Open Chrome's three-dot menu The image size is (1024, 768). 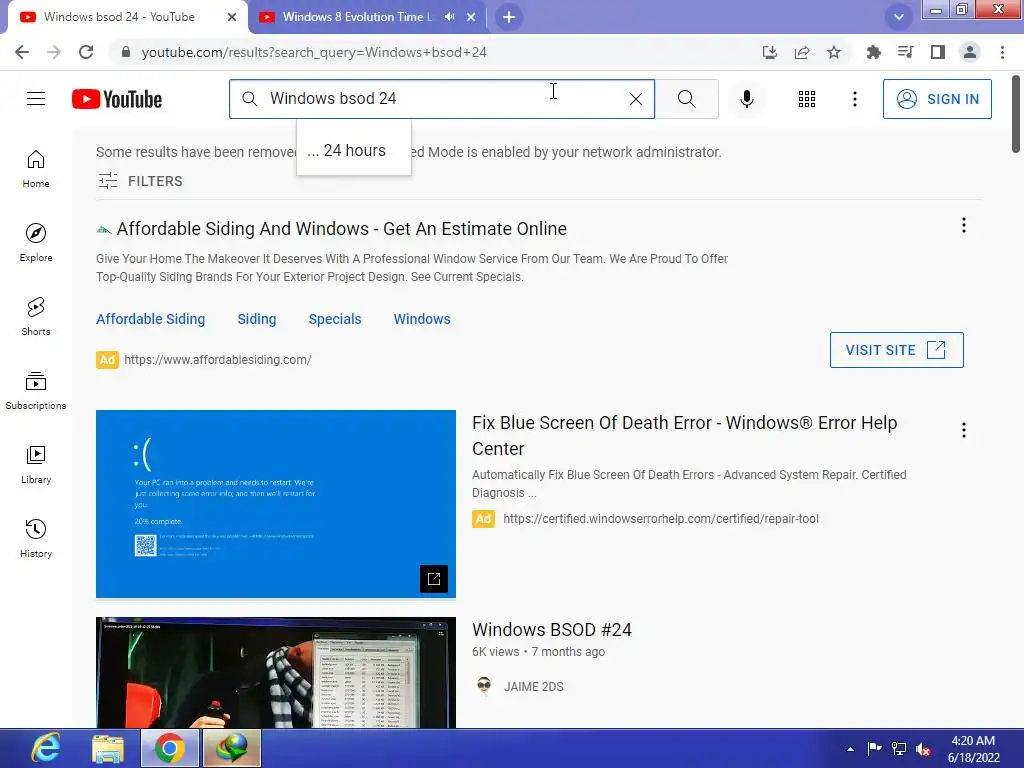tap(1002, 52)
